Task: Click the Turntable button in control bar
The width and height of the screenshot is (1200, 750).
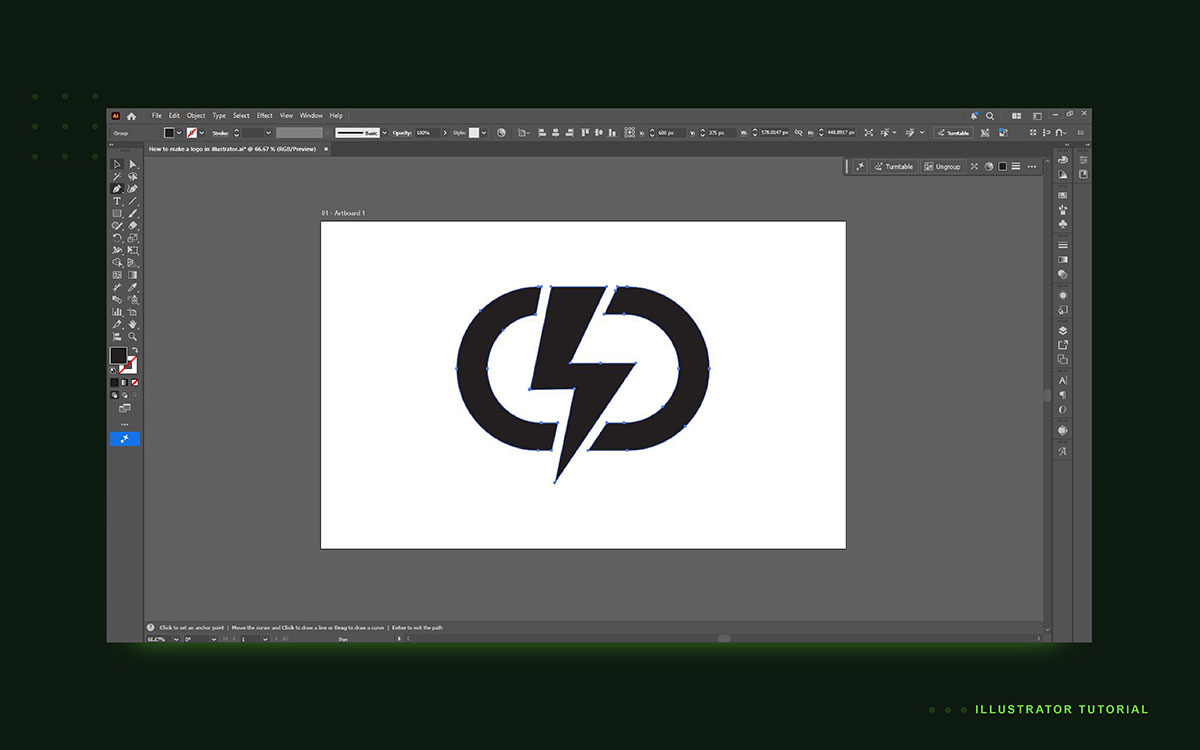Action: click(953, 133)
